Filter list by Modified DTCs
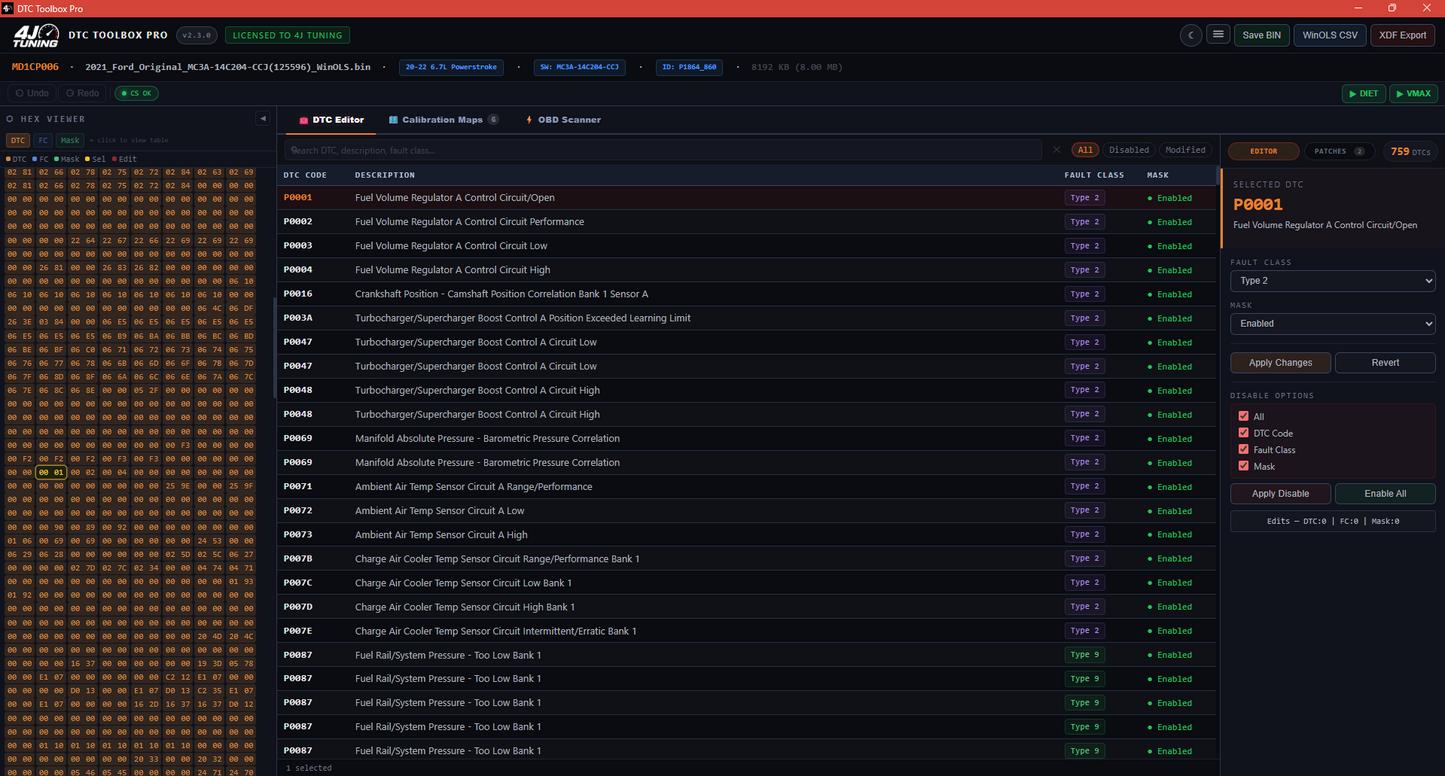The image size is (1445, 776). click(x=1185, y=150)
